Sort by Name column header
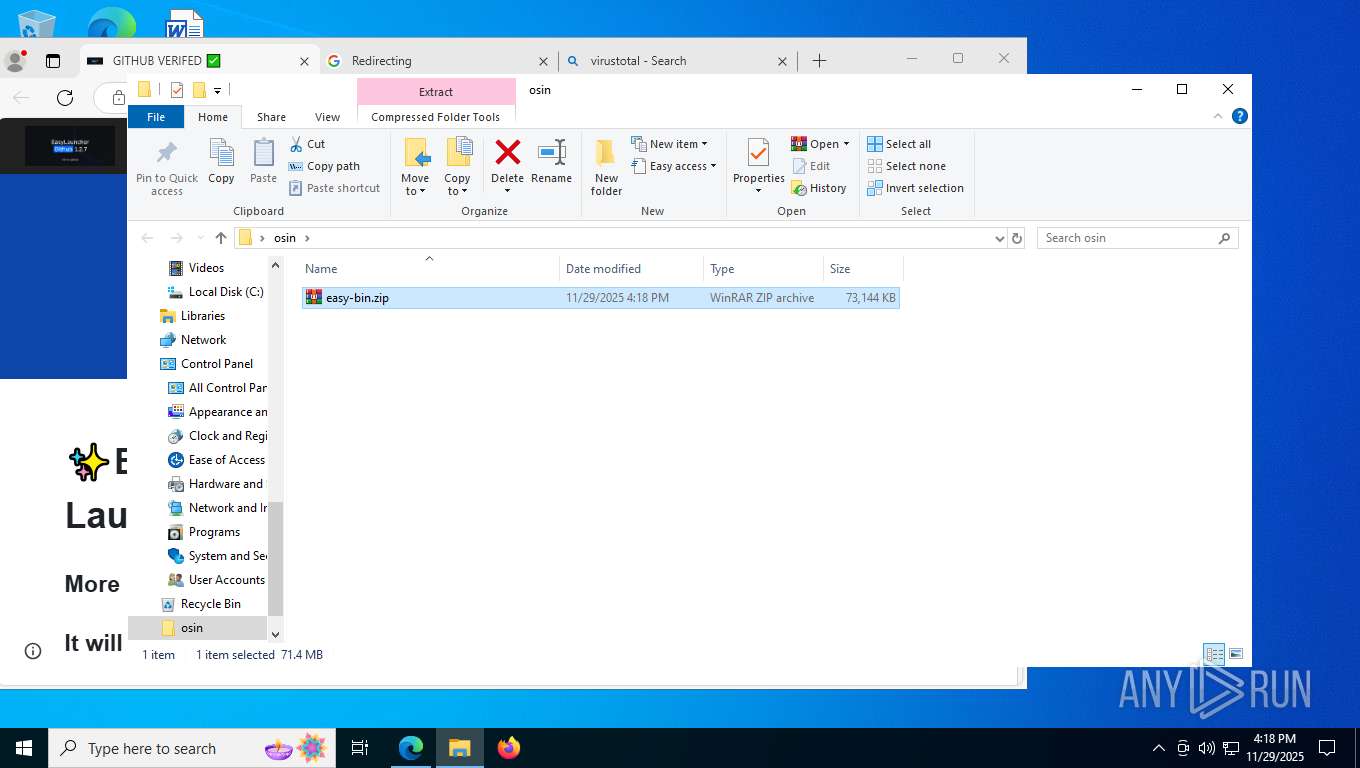This screenshot has height=768, width=1360. coord(430,268)
